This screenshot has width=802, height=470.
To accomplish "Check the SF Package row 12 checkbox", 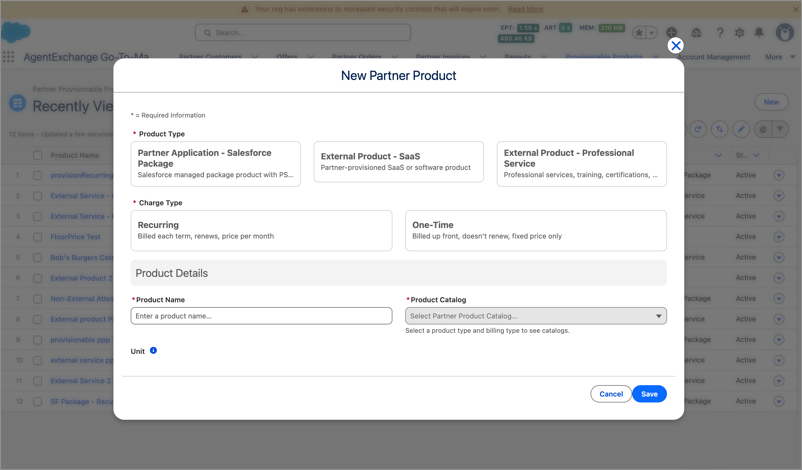I will 37,401.
